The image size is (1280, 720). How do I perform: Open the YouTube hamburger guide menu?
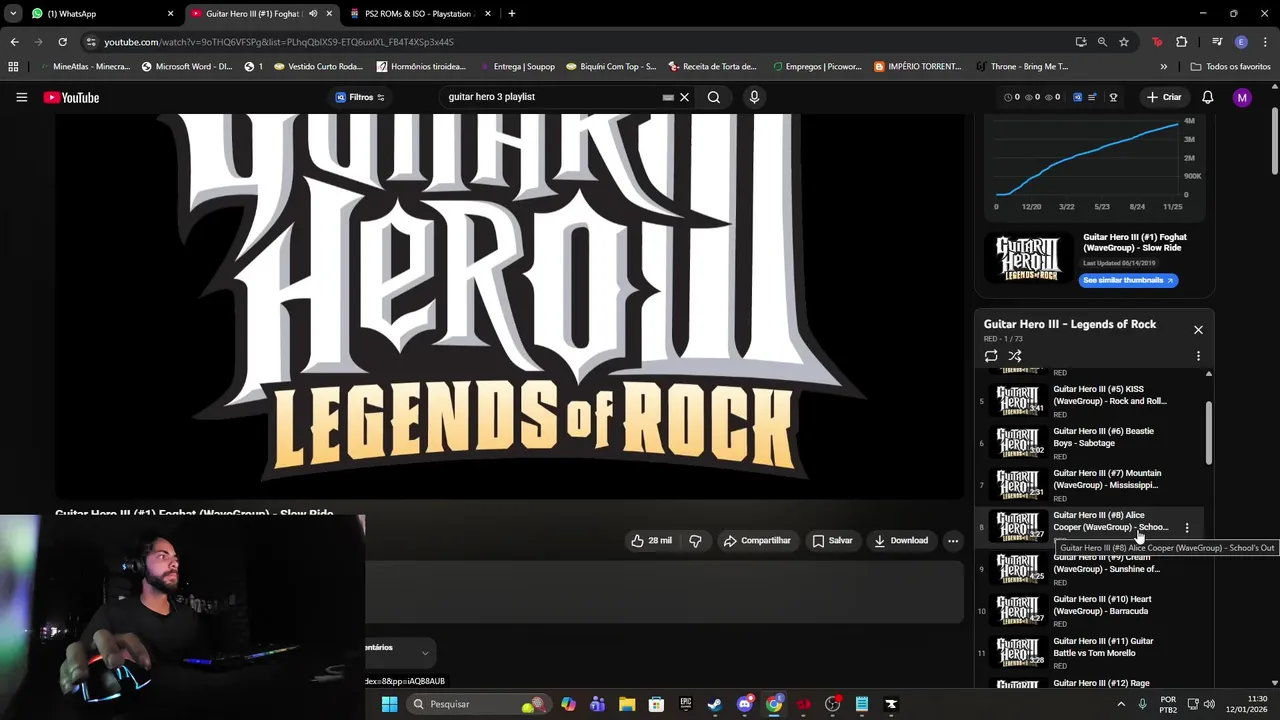(x=21, y=97)
